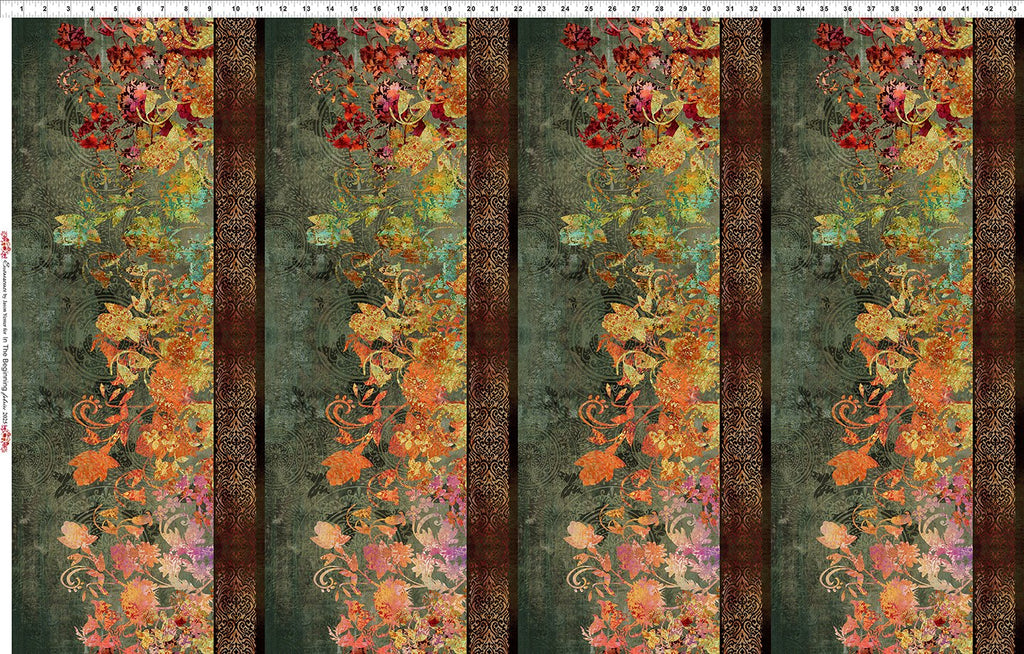The width and height of the screenshot is (1024, 654).
Task: Click the 10 inch mark on the ruler
Action: pyautogui.click(x=234, y=9)
